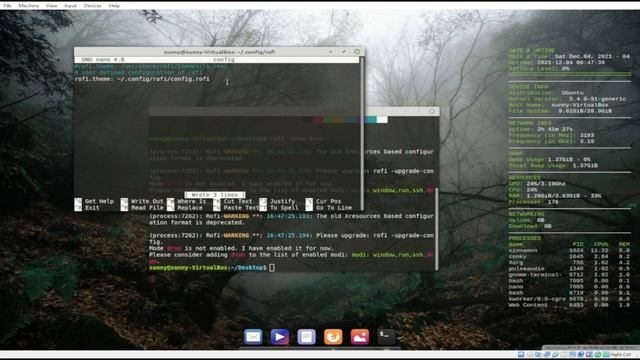Click the 'Paste Text' nano shortcut

[237, 208]
